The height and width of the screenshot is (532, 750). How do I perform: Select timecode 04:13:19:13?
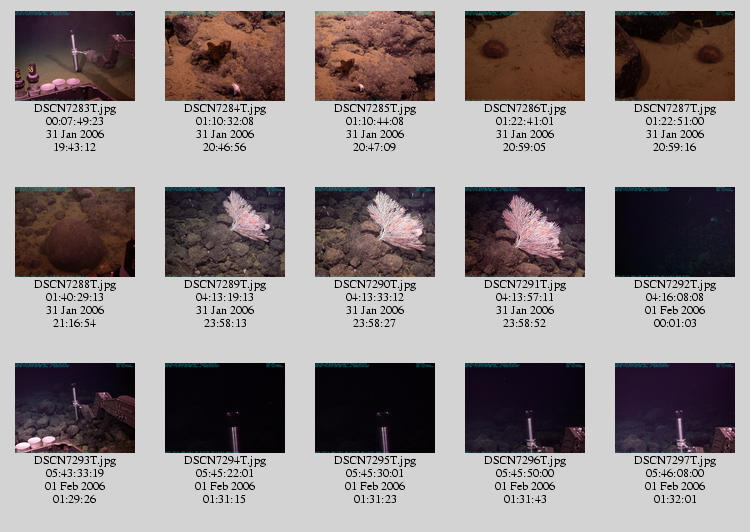tap(225, 297)
